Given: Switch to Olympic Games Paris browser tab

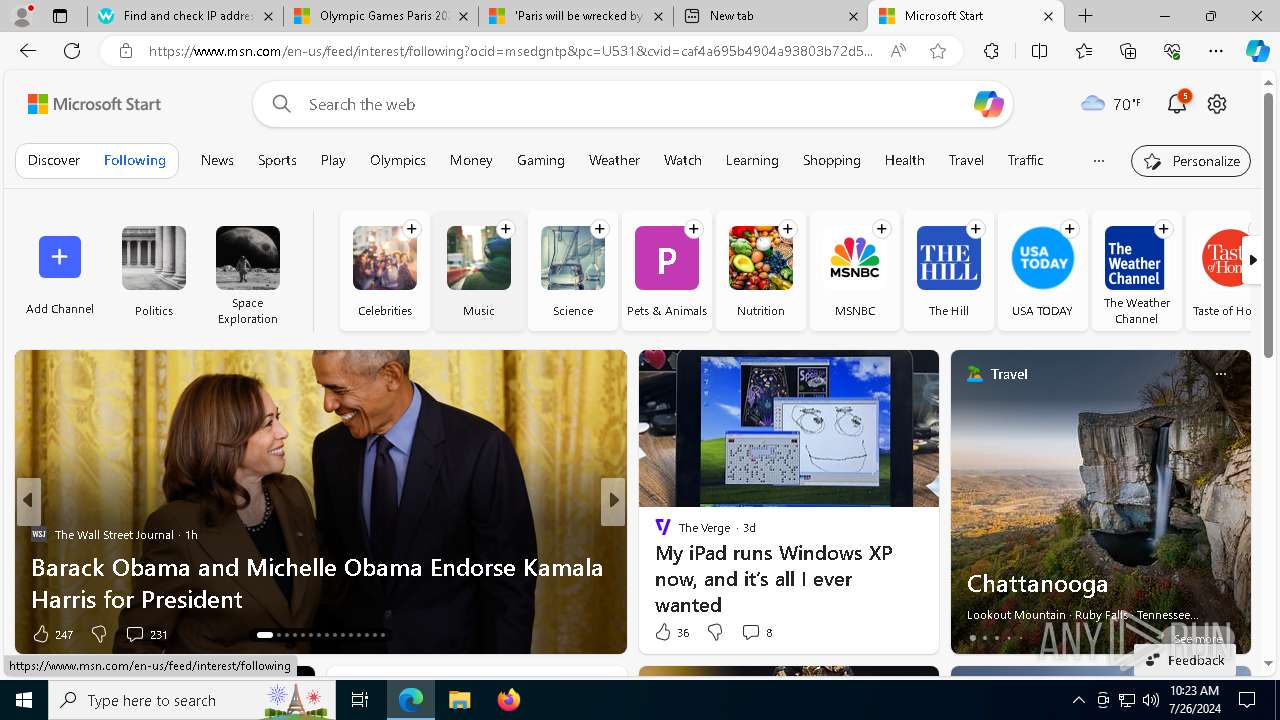Looking at the screenshot, I should click(x=380, y=16).
